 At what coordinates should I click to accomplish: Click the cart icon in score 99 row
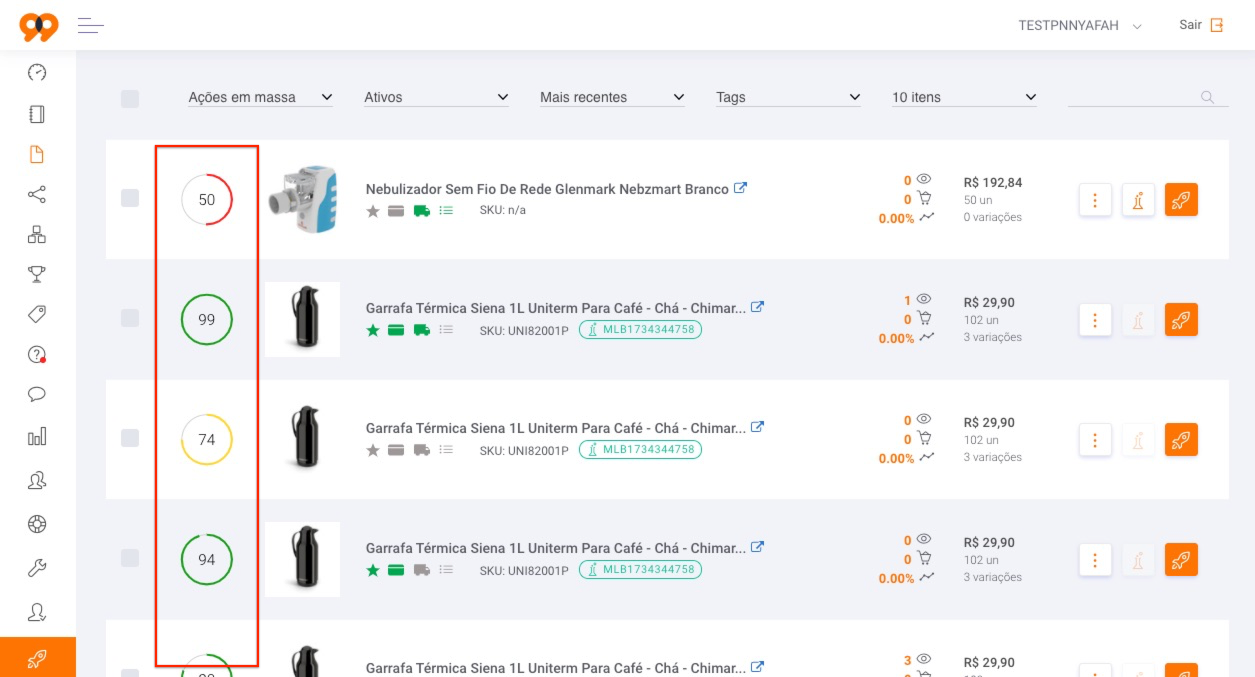pyautogui.click(x=924, y=319)
